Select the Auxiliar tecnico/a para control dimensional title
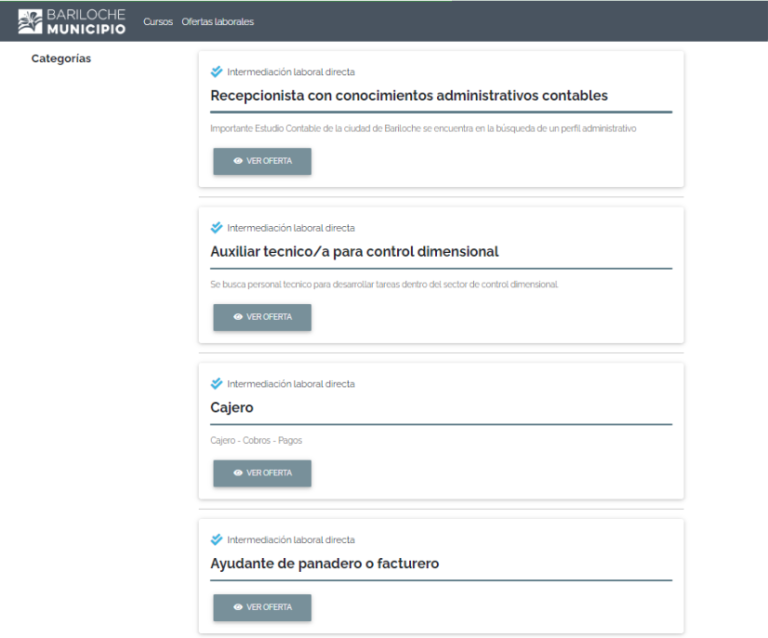 click(x=354, y=252)
